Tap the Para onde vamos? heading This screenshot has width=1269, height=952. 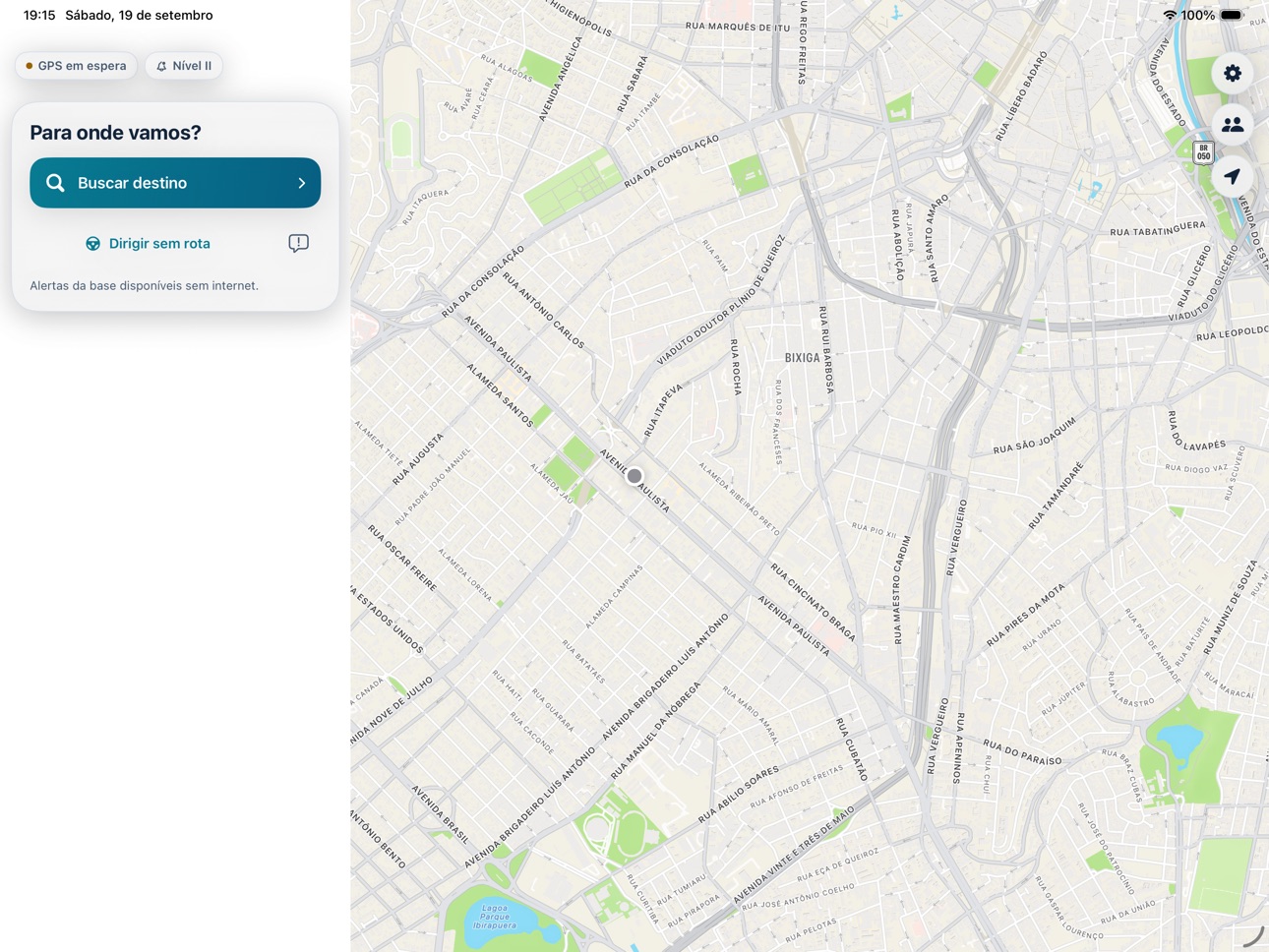[115, 133]
